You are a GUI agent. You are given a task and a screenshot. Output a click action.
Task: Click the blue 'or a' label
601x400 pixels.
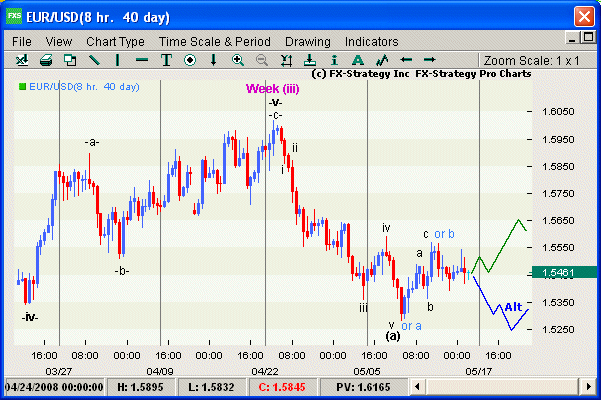point(411,326)
